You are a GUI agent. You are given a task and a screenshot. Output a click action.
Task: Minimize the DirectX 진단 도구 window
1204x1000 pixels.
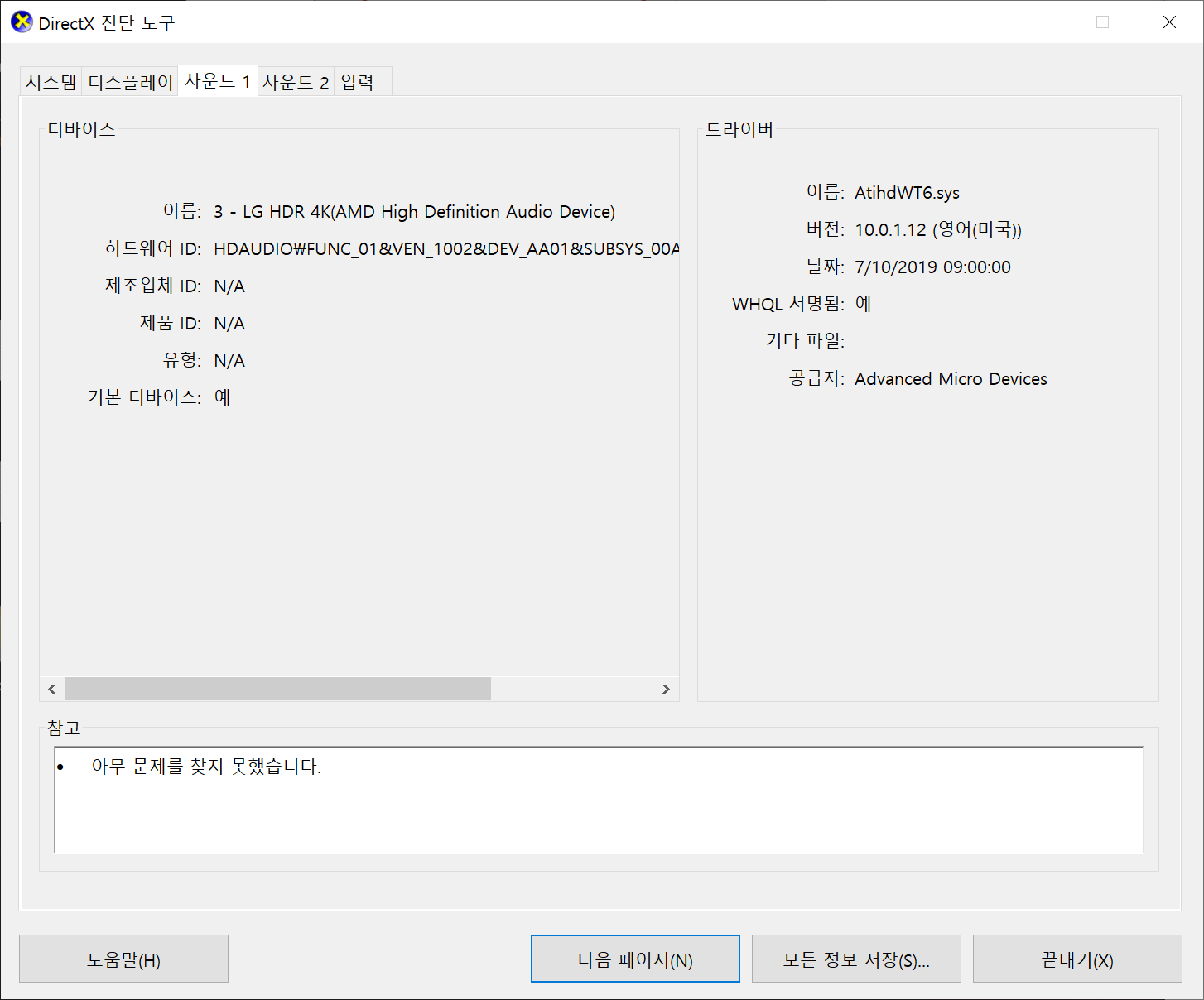coord(1035,22)
